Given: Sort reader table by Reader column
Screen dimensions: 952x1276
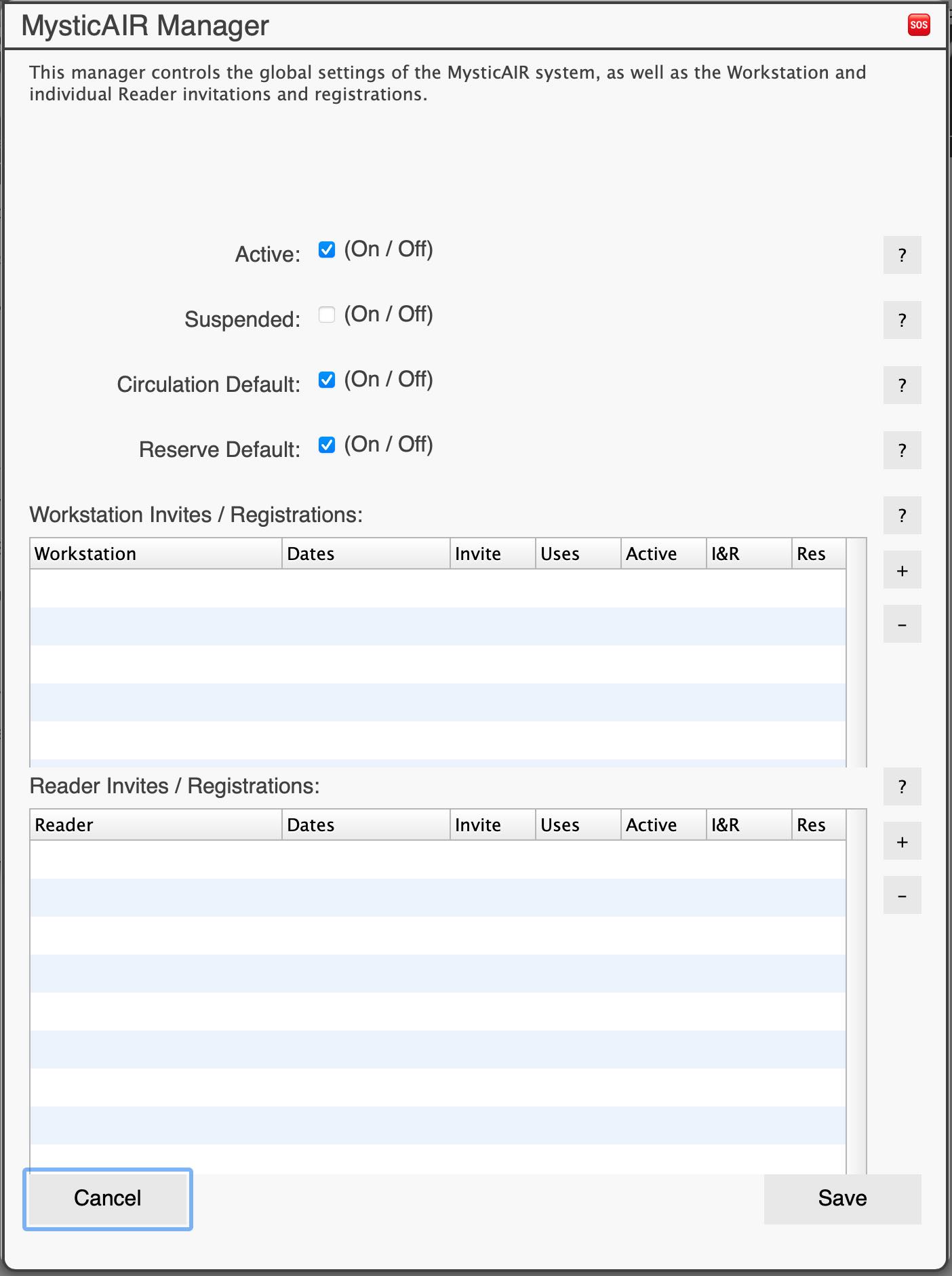Looking at the screenshot, I should (x=156, y=824).
